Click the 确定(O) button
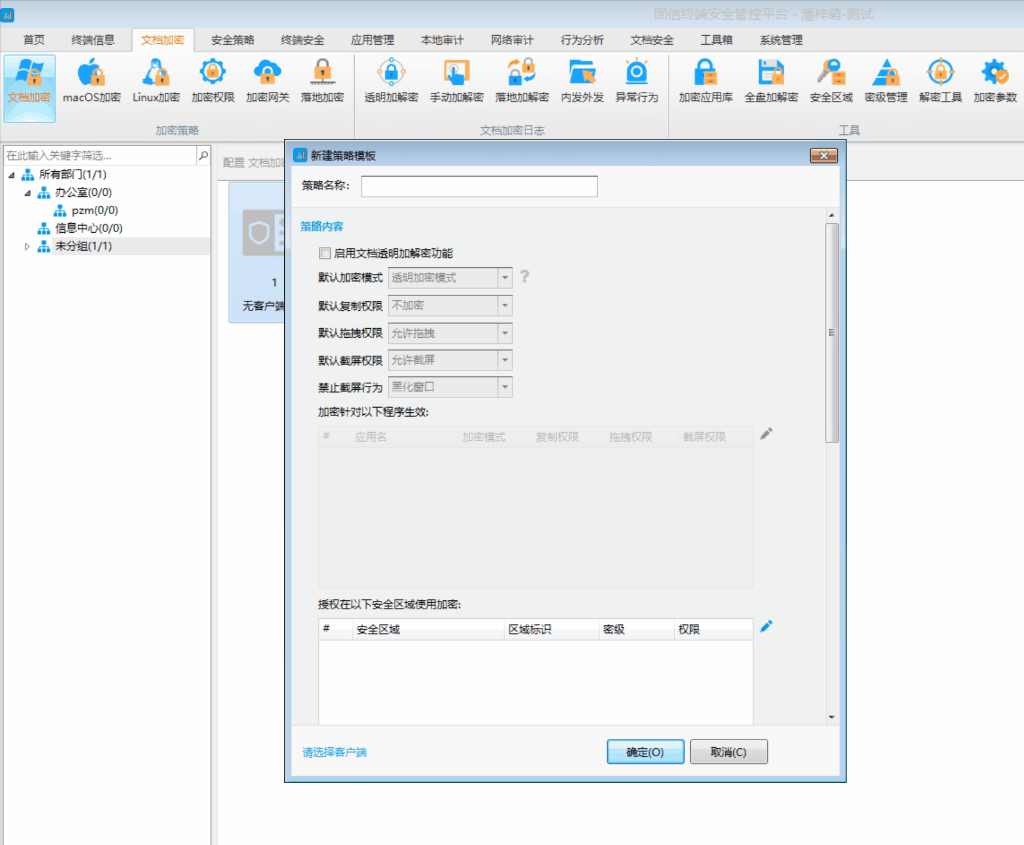Image resolution: width=1024 pixels, height=845 pixels. point(645,752)
